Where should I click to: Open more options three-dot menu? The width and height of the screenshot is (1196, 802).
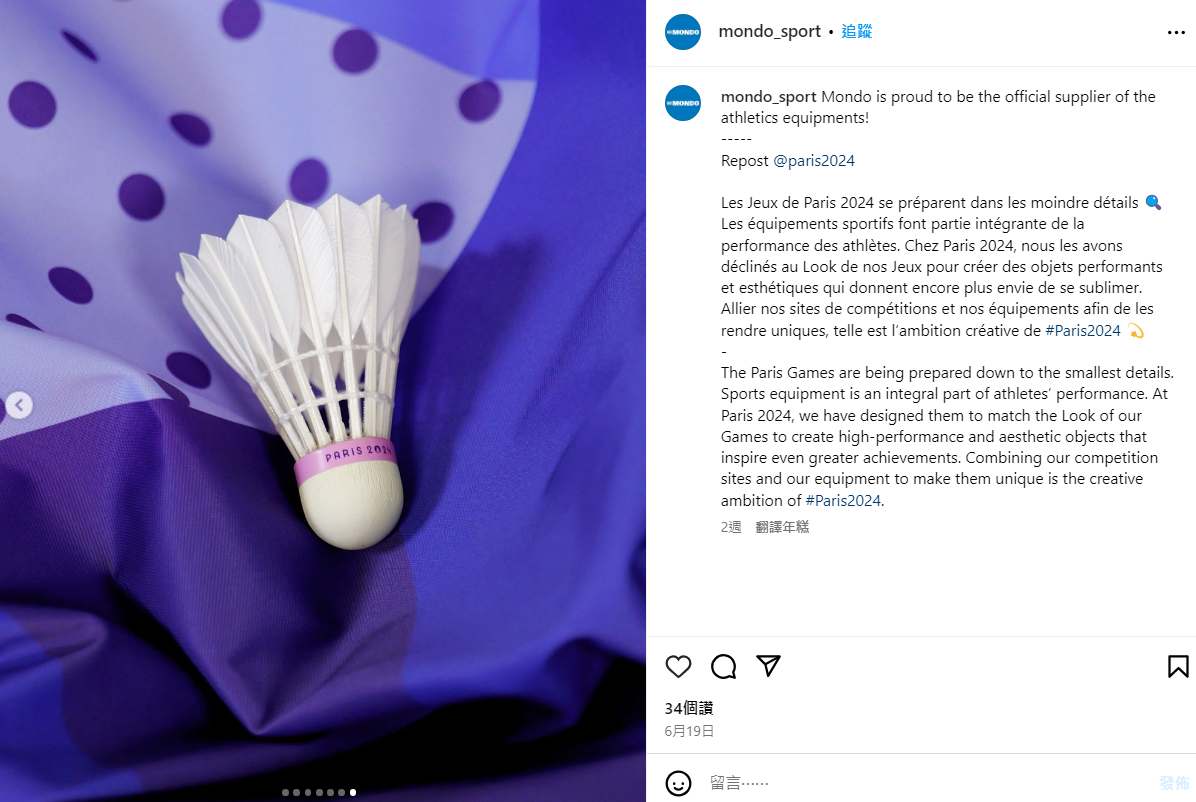pos(1176,32)
